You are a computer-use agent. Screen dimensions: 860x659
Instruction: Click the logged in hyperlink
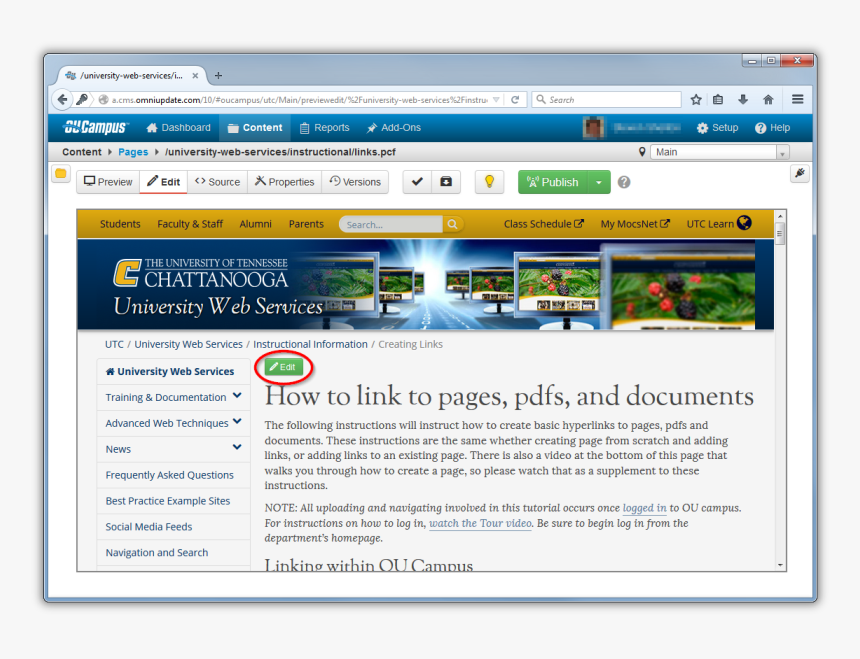click(x=644, y=508)
